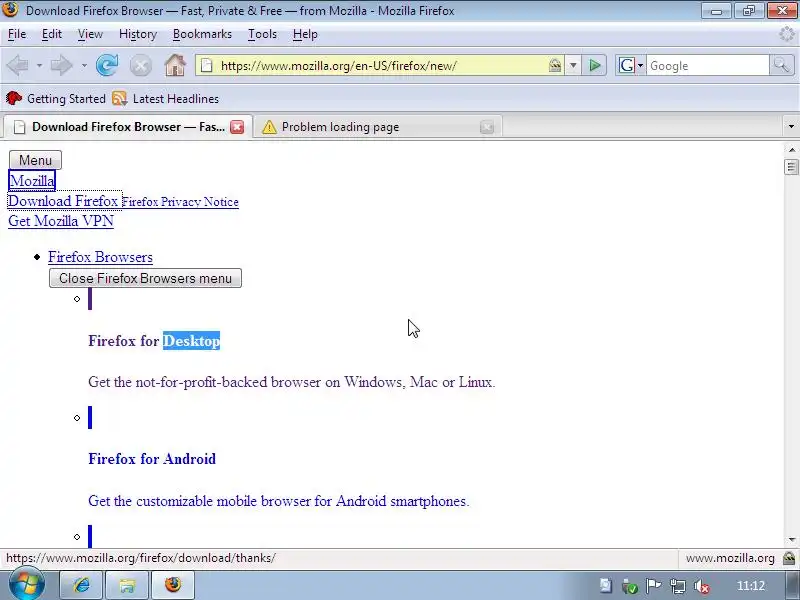
Task: Select the Download Firefox Browser tab
Action: click(127, 127)
